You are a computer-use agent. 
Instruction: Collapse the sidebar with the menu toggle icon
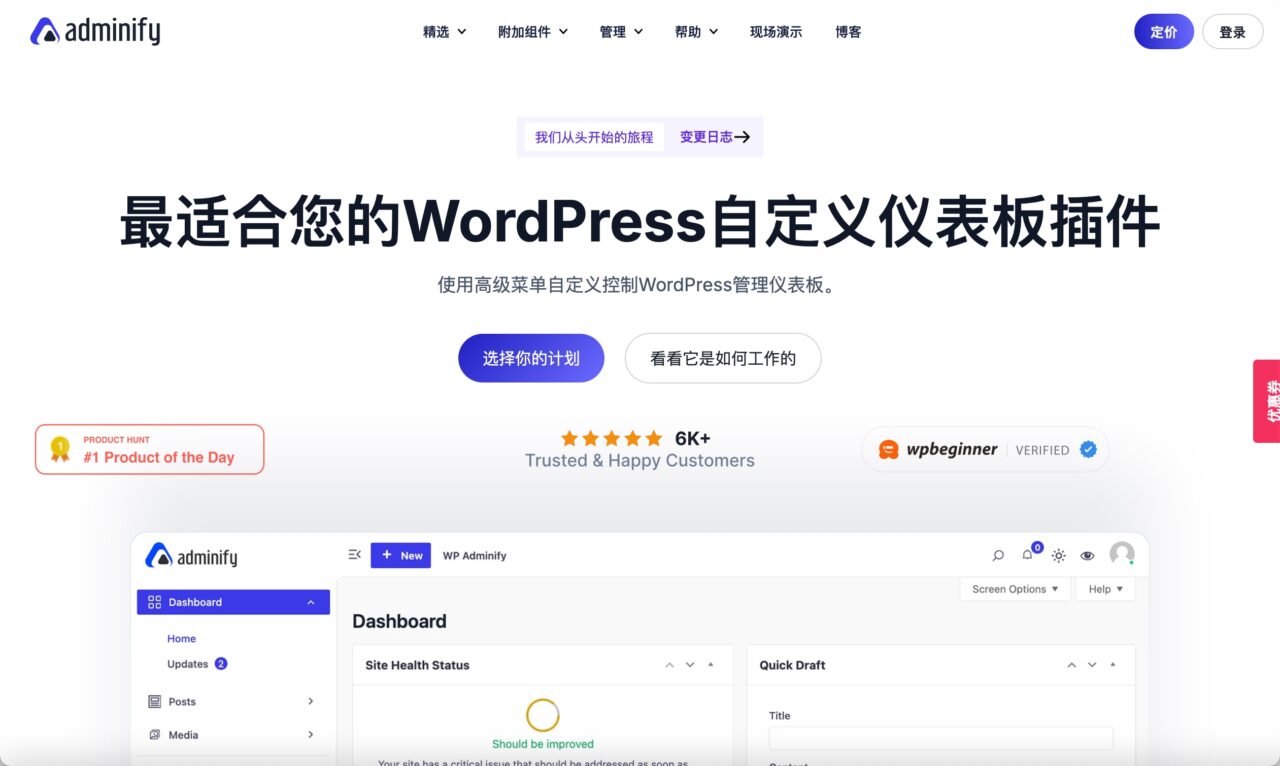(x=354, y=555)
